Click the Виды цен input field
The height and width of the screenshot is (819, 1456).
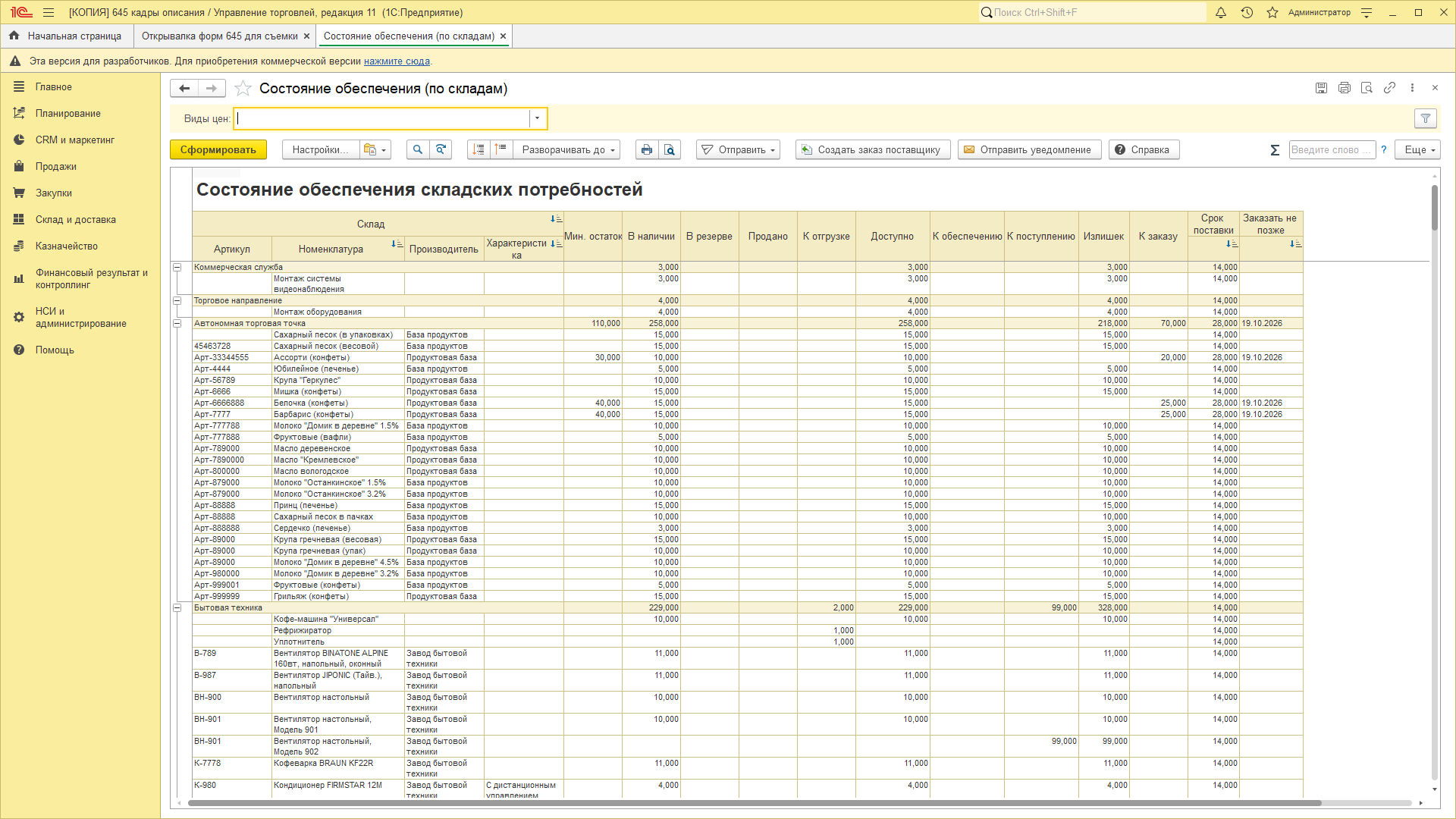click(x=381, y=118)
